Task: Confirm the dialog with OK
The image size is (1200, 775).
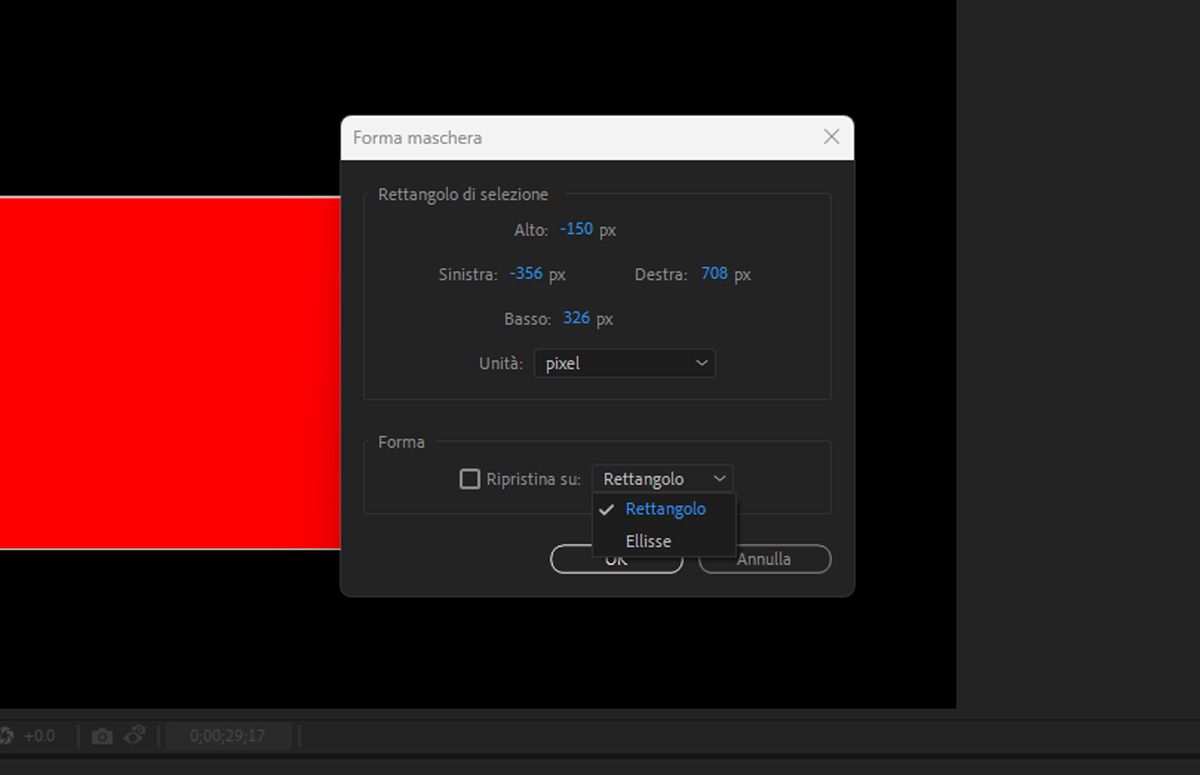Action: tap(616, 559)
